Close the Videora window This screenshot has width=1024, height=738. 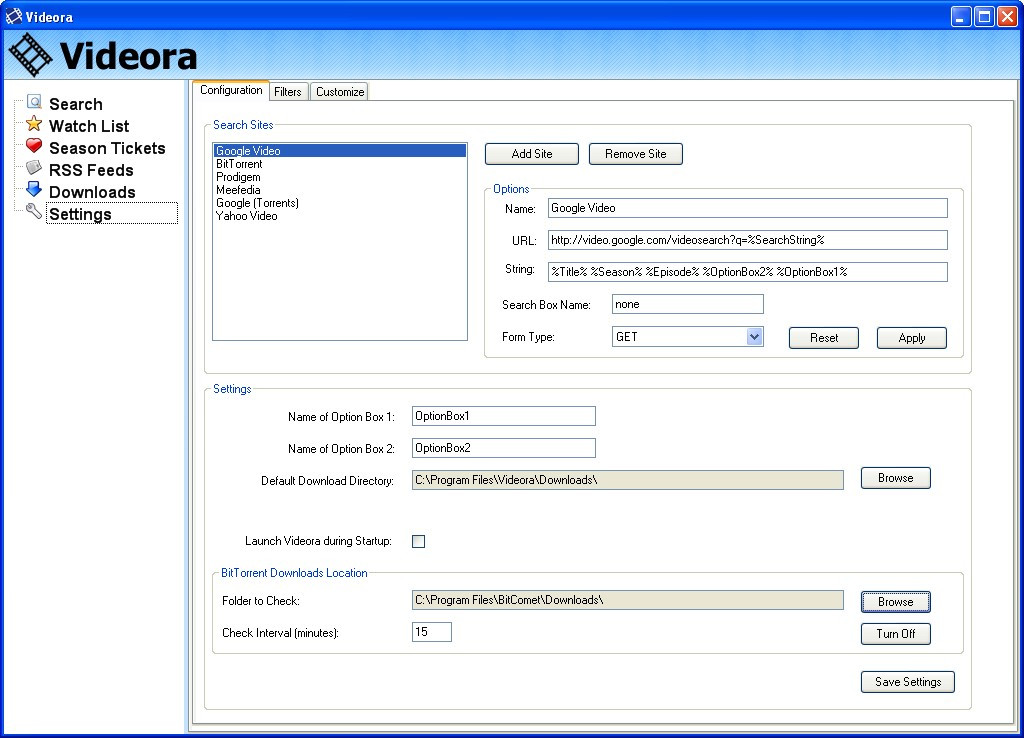click(1006, 16)
